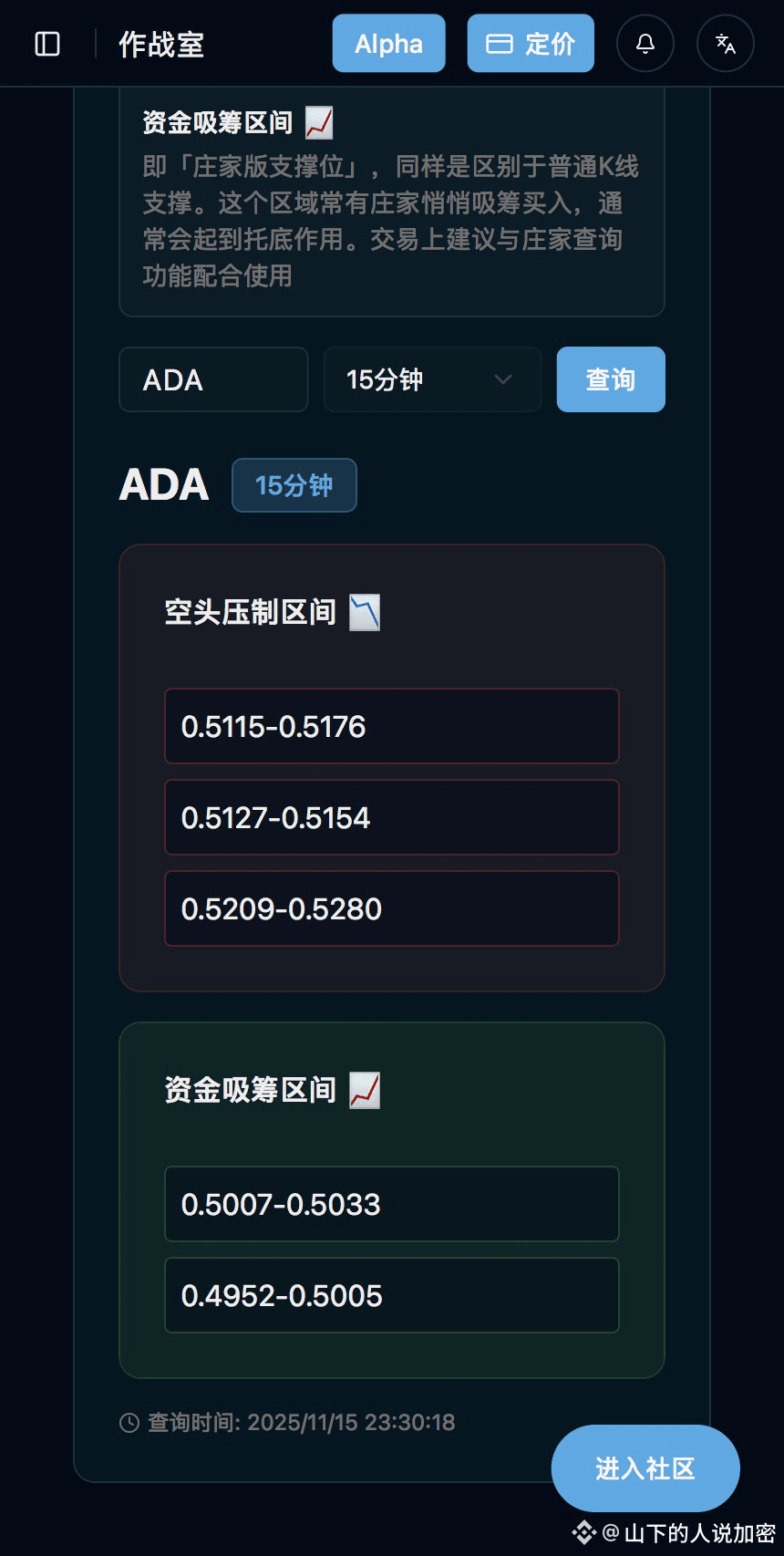The height and width of the screenshot is (1556, 784).
Task: Open the notifications bell
Action: coord(645,44)
